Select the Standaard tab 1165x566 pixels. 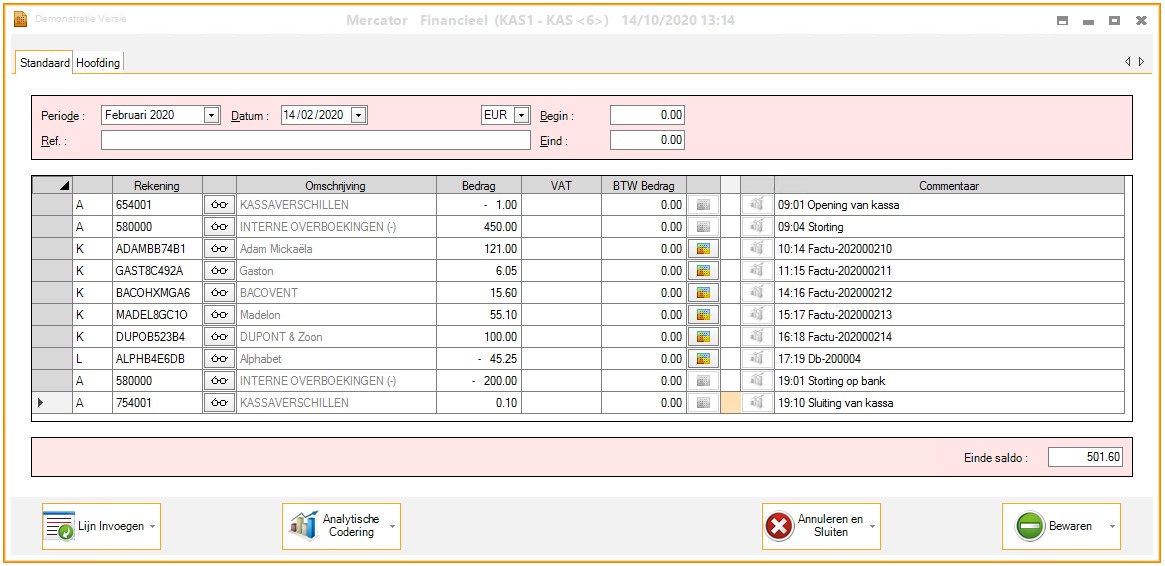click(x=45, y=63)
